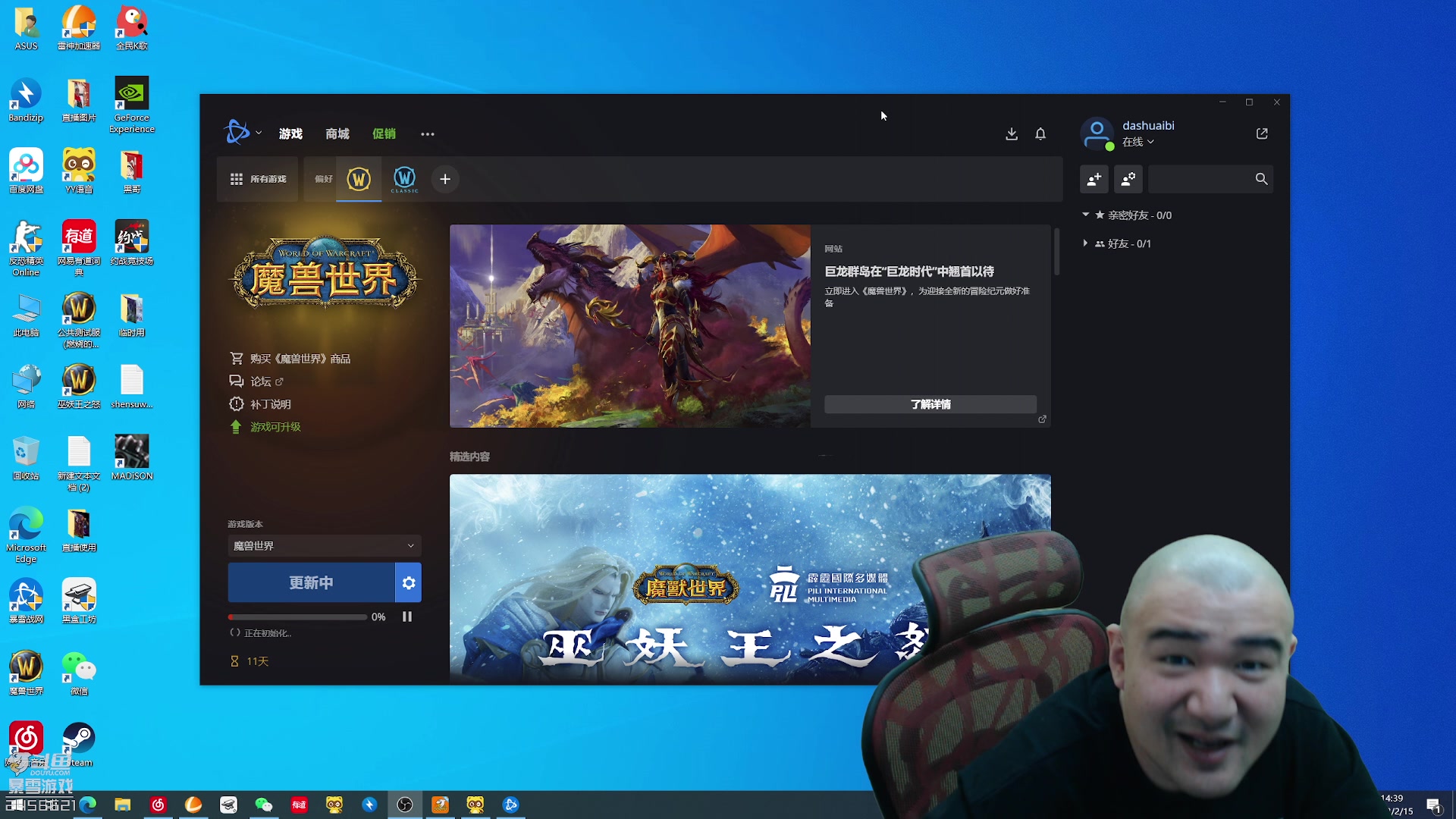Add a game to favorites bar
The image size is (1456, 819).
445,179
